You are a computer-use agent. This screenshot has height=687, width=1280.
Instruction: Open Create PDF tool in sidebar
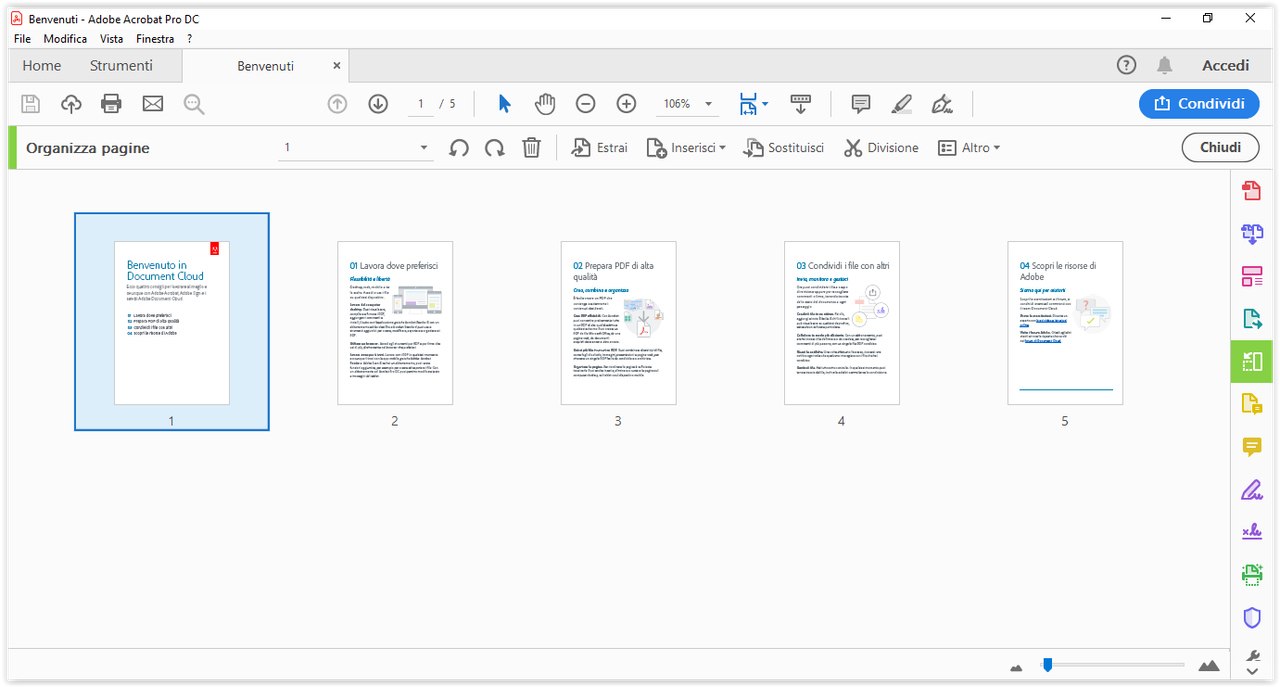pos(1252,191)
